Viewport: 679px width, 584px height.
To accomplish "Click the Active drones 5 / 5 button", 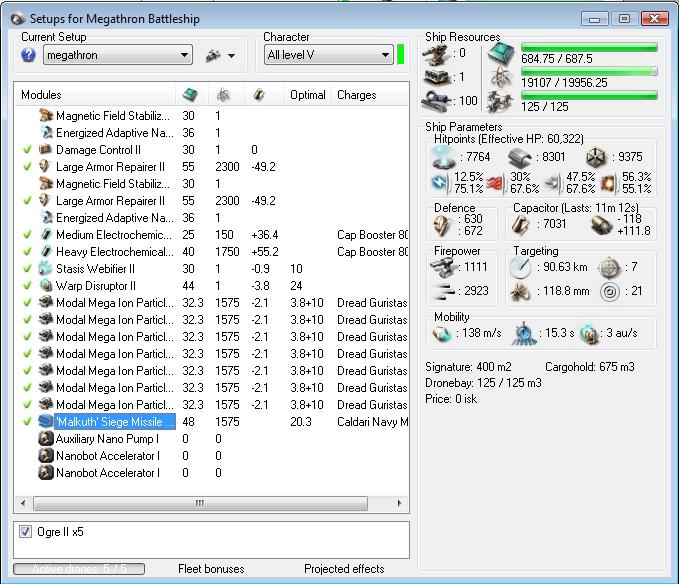I will (79, 568).
